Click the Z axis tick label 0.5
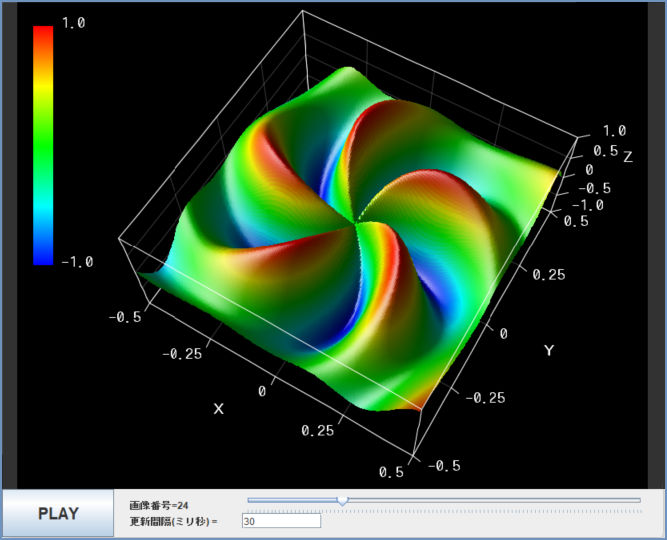Screen dimensions: 667x540 [605, 151]
